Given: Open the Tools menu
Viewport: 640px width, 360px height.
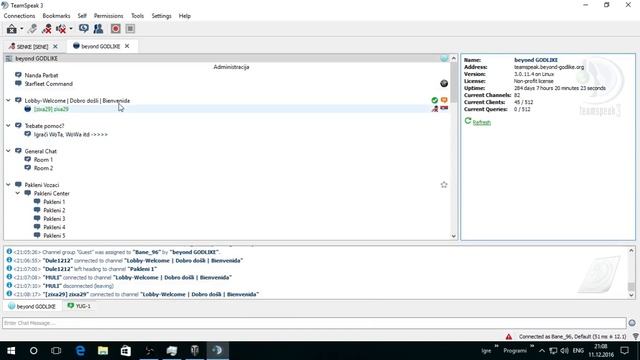Looking at the screenshot, I should click(137, 16).
